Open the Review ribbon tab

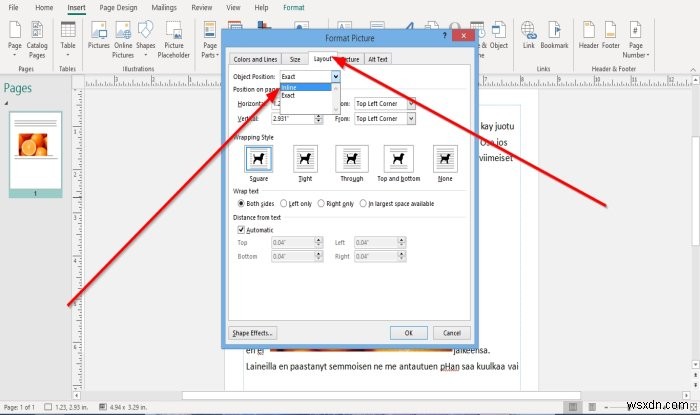(202, 8)
